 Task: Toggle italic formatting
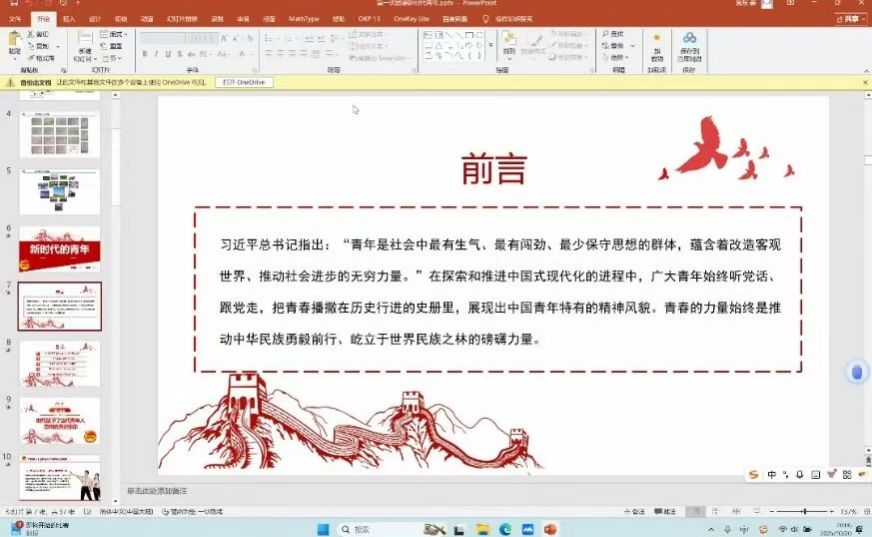[156, 55]
